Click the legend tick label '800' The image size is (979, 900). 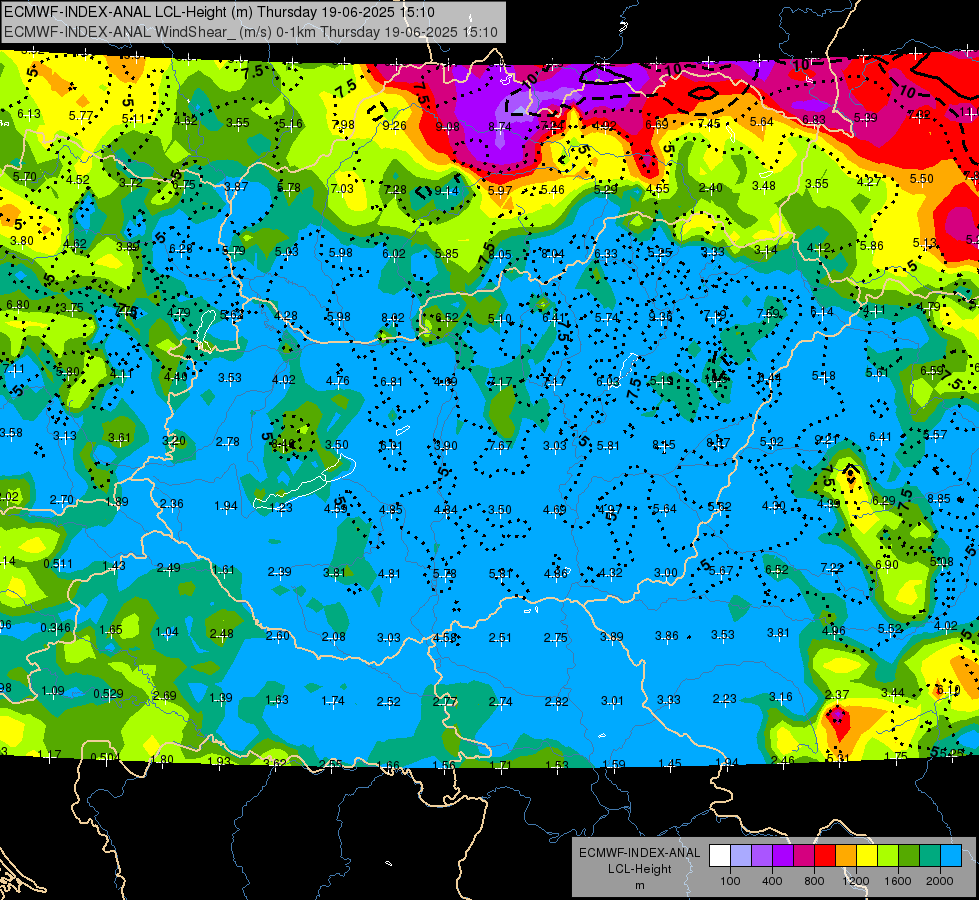click(x=814, y=881)
